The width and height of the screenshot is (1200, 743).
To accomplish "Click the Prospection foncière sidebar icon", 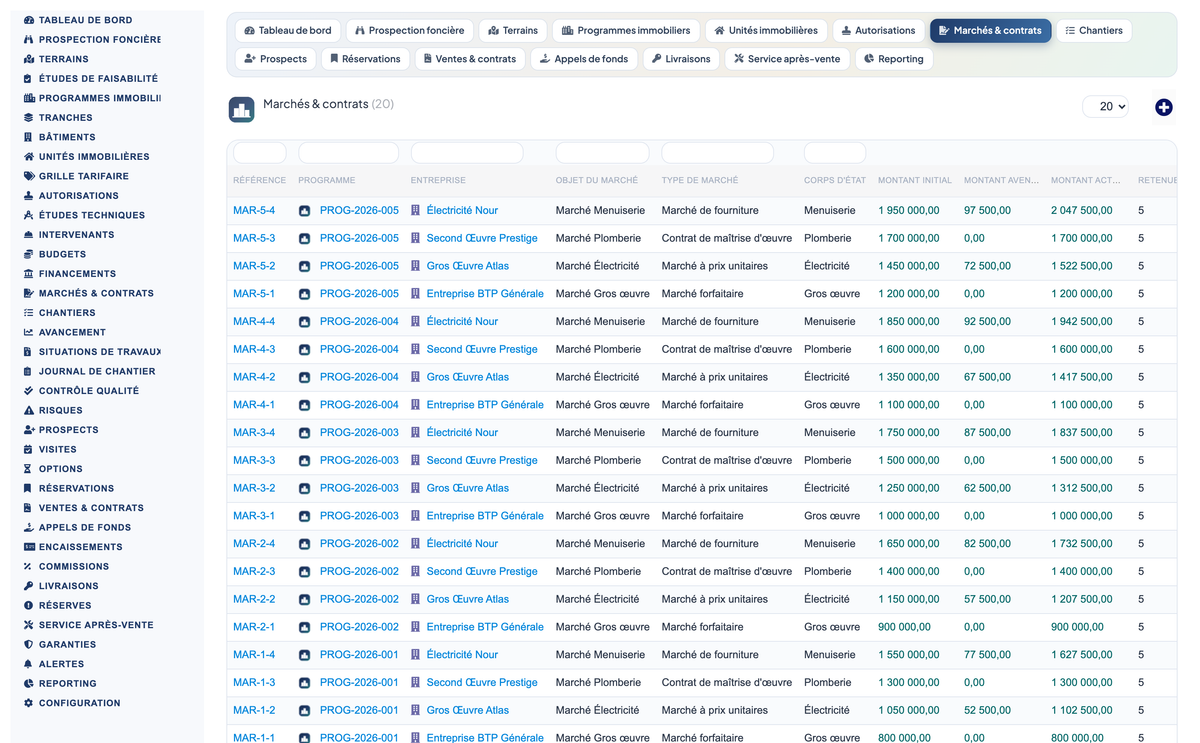I will tap(29, 40).
